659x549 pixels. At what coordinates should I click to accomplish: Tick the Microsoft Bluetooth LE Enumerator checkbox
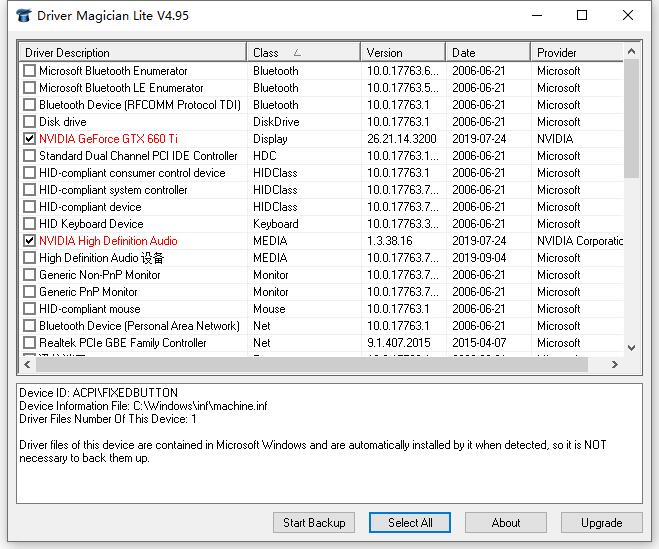click(x=29, y=87)
